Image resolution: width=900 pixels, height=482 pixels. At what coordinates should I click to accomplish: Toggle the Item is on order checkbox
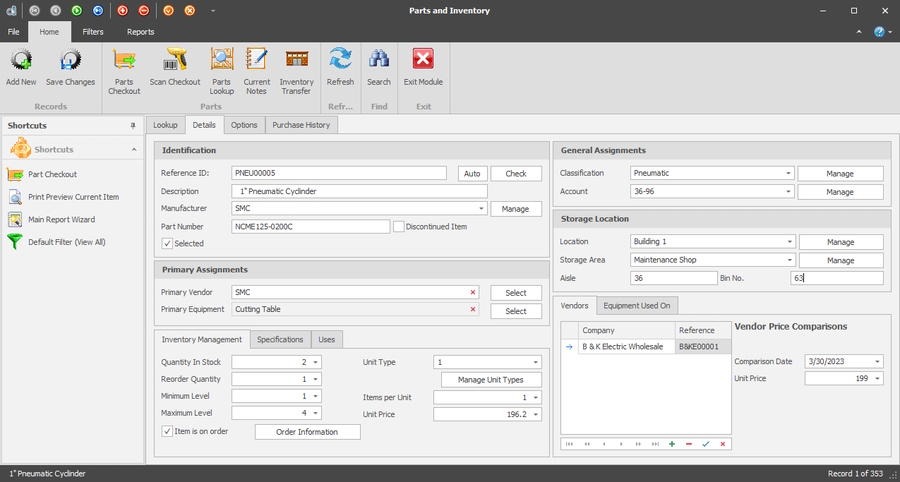[167, 431]
